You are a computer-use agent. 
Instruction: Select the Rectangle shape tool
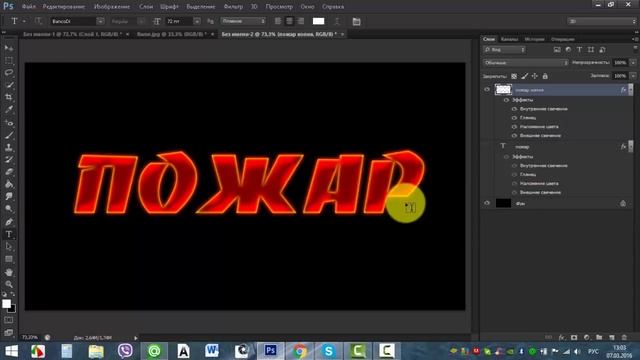point(9,259)
